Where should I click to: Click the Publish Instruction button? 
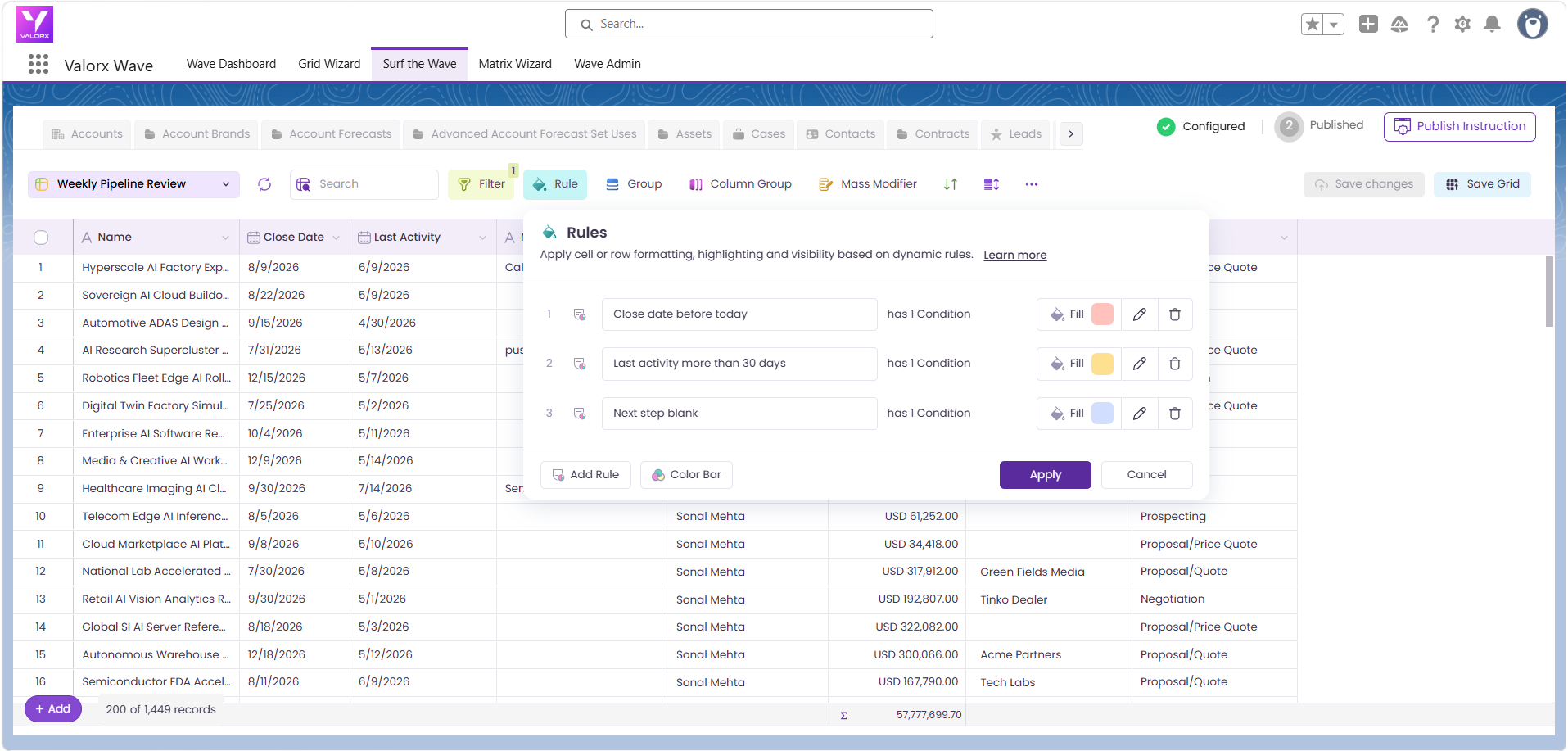pyautogui.click(x=1460, y=127)
